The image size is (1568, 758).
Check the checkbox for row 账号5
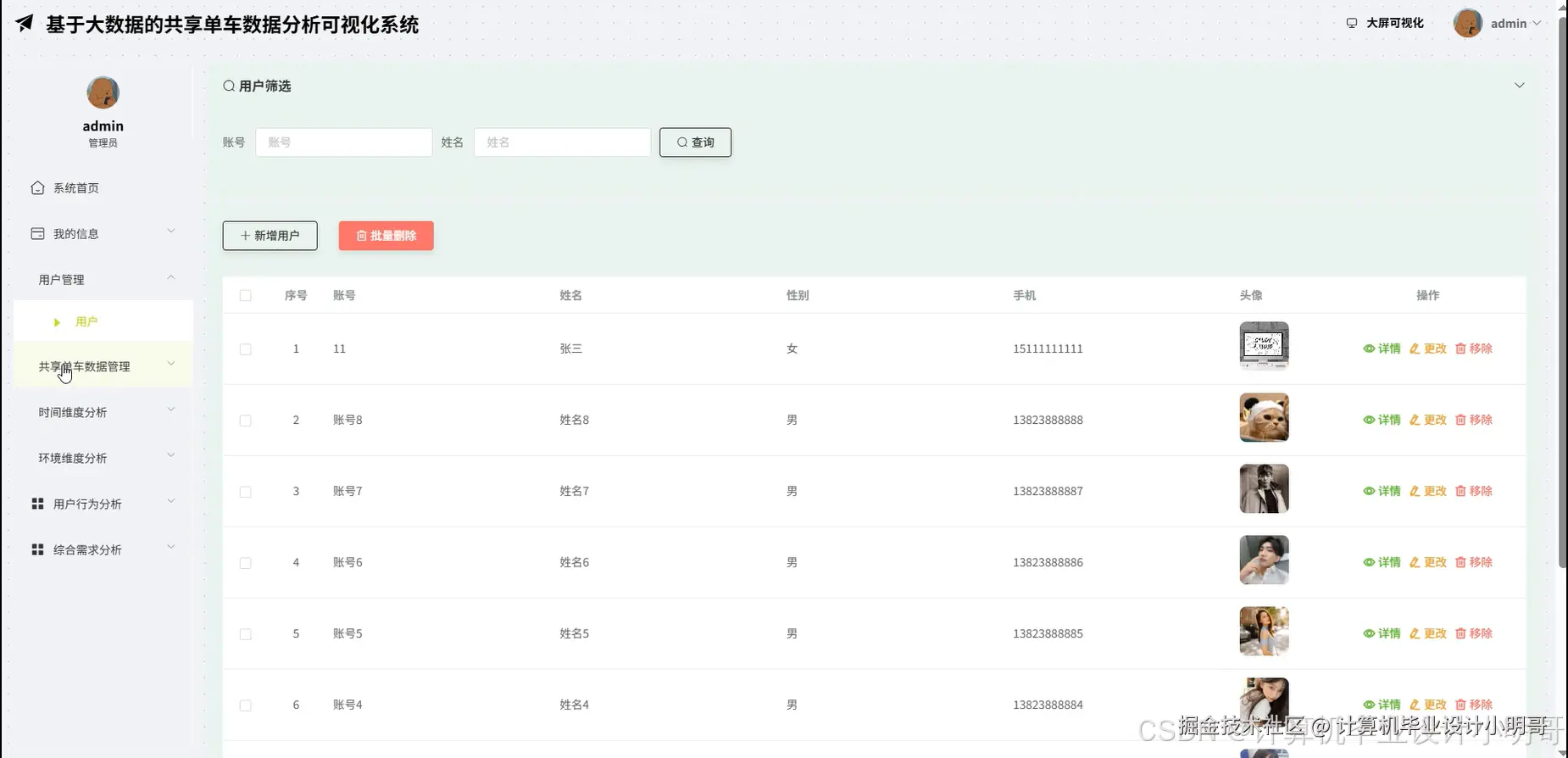(245, 633)
